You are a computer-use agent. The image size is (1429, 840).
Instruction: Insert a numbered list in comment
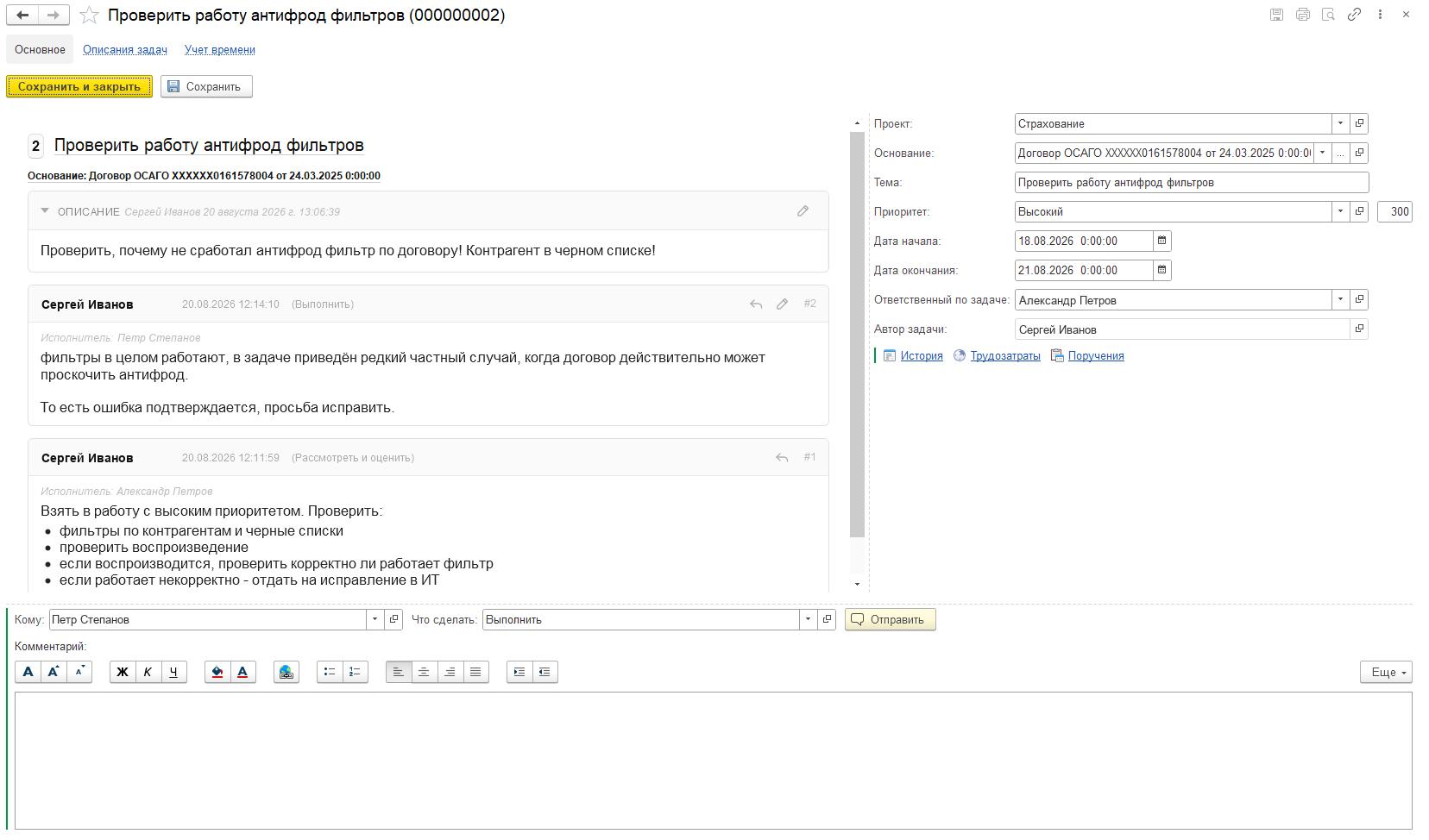pos(355,672)
